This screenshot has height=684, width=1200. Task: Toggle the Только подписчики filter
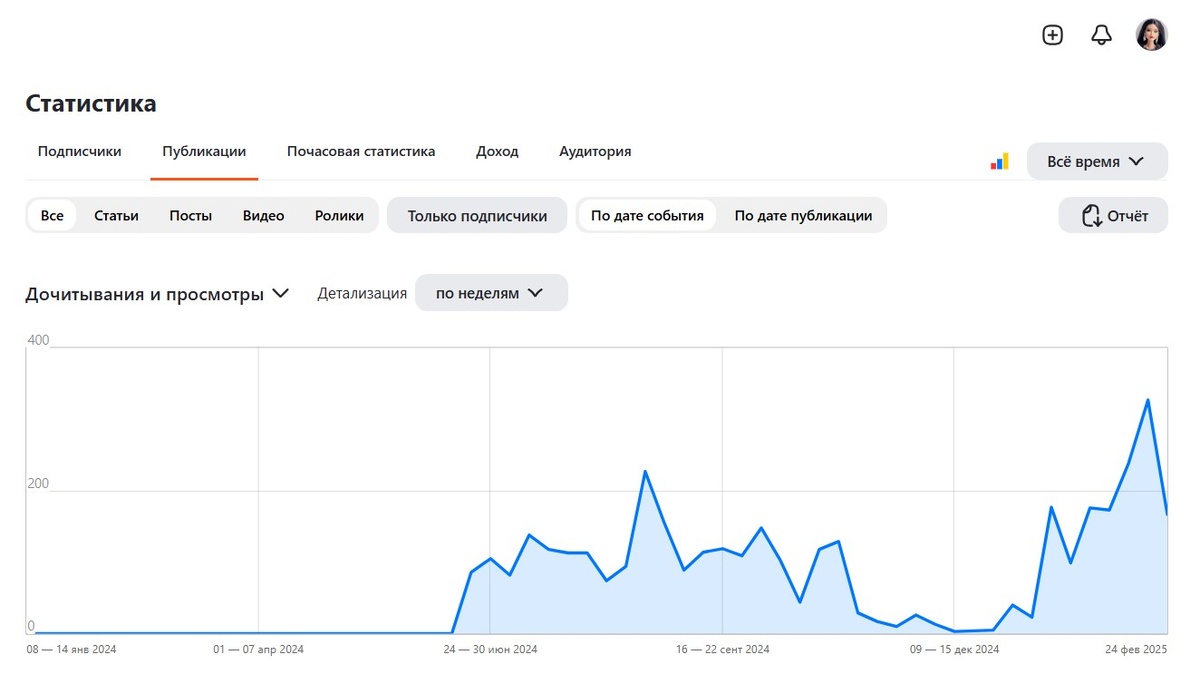(x=477, y=215)
